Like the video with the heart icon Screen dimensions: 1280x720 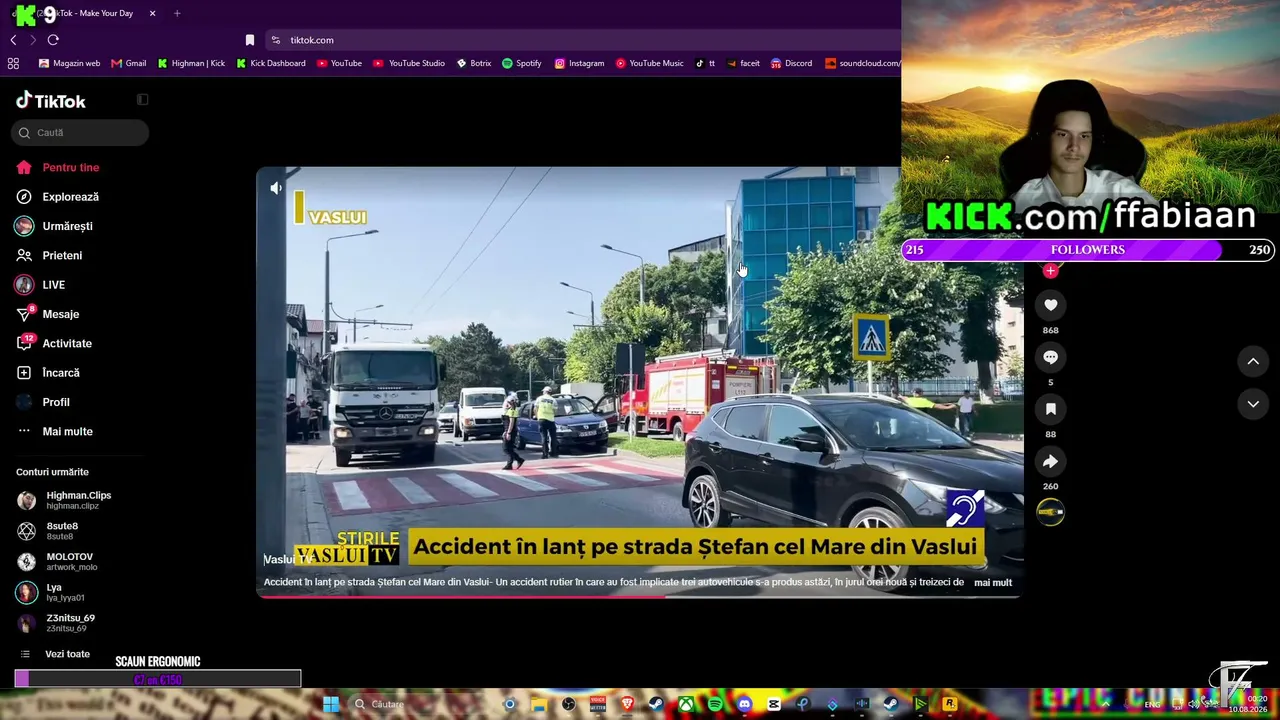(x=1050, y=305)
